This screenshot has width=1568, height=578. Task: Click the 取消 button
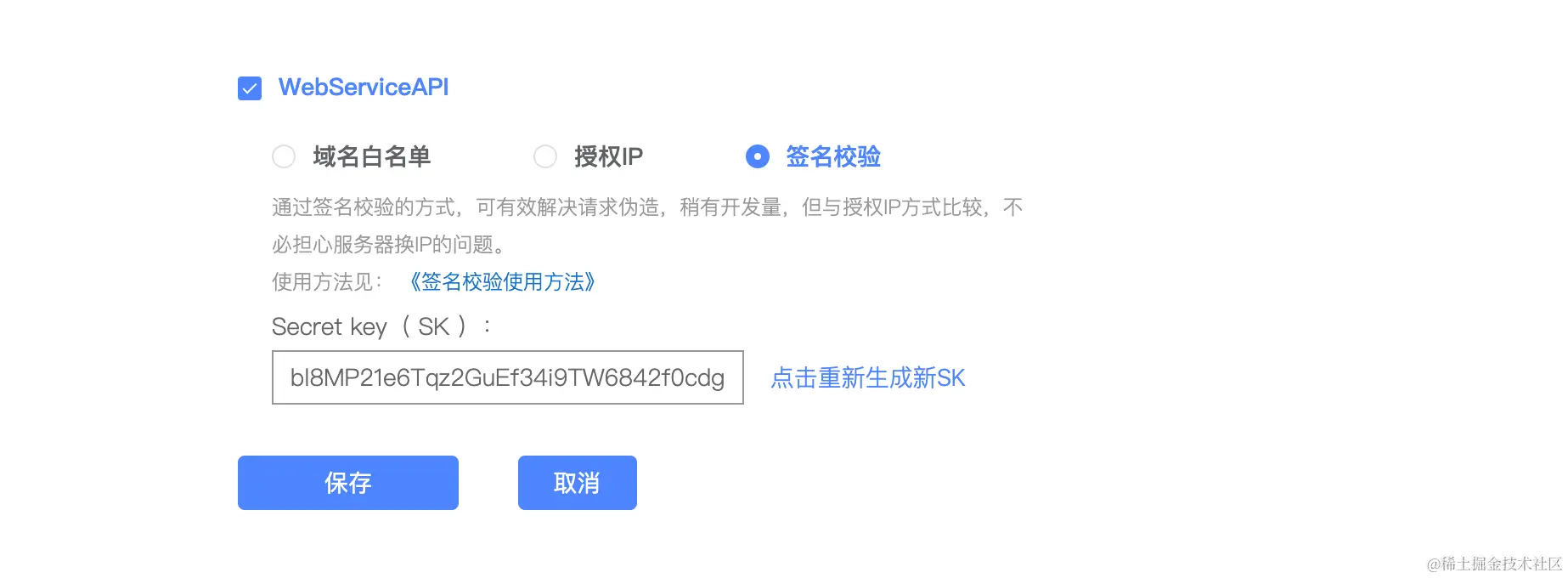point(578,483)
